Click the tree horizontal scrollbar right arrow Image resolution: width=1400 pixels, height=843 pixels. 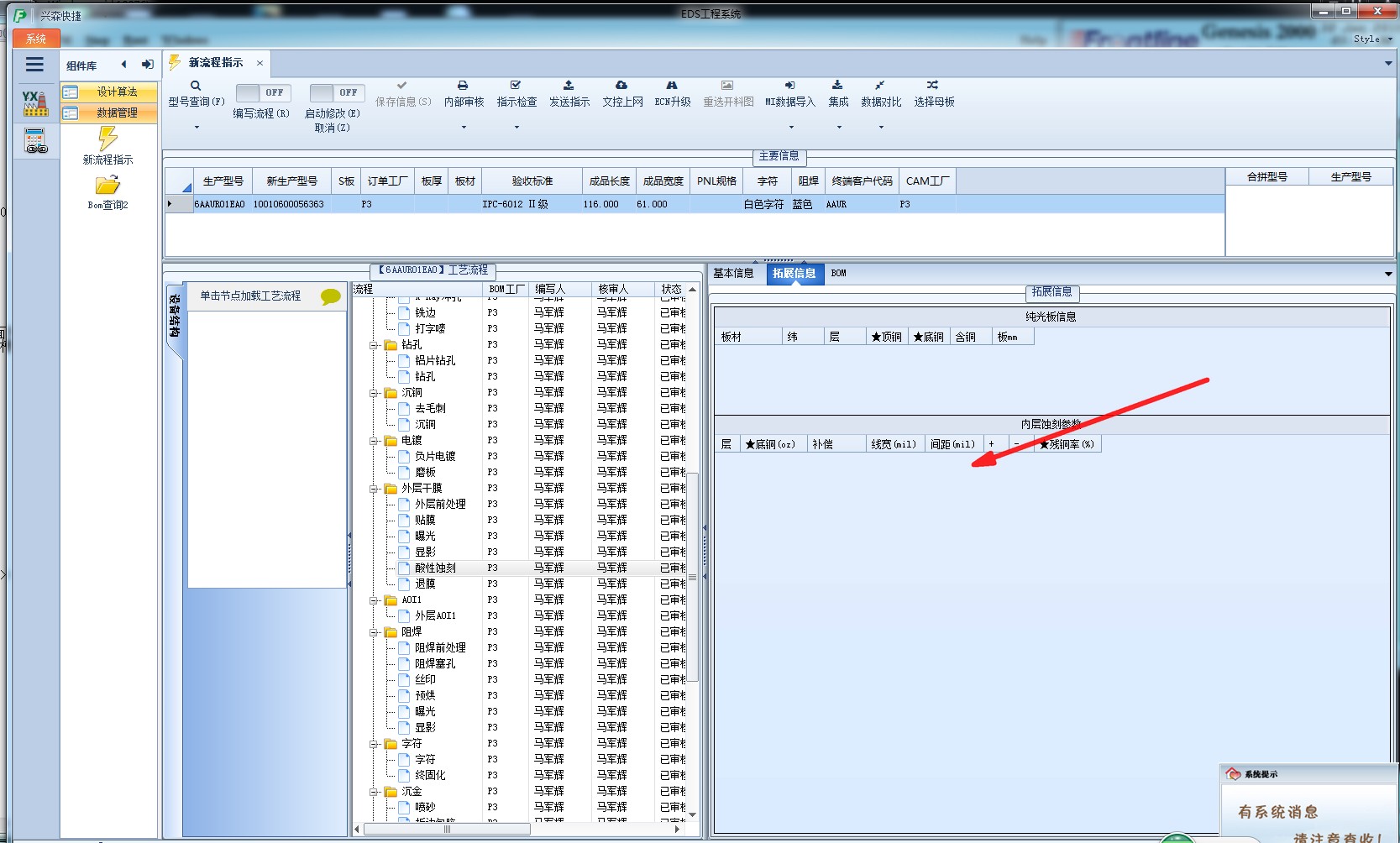point(678,830)
